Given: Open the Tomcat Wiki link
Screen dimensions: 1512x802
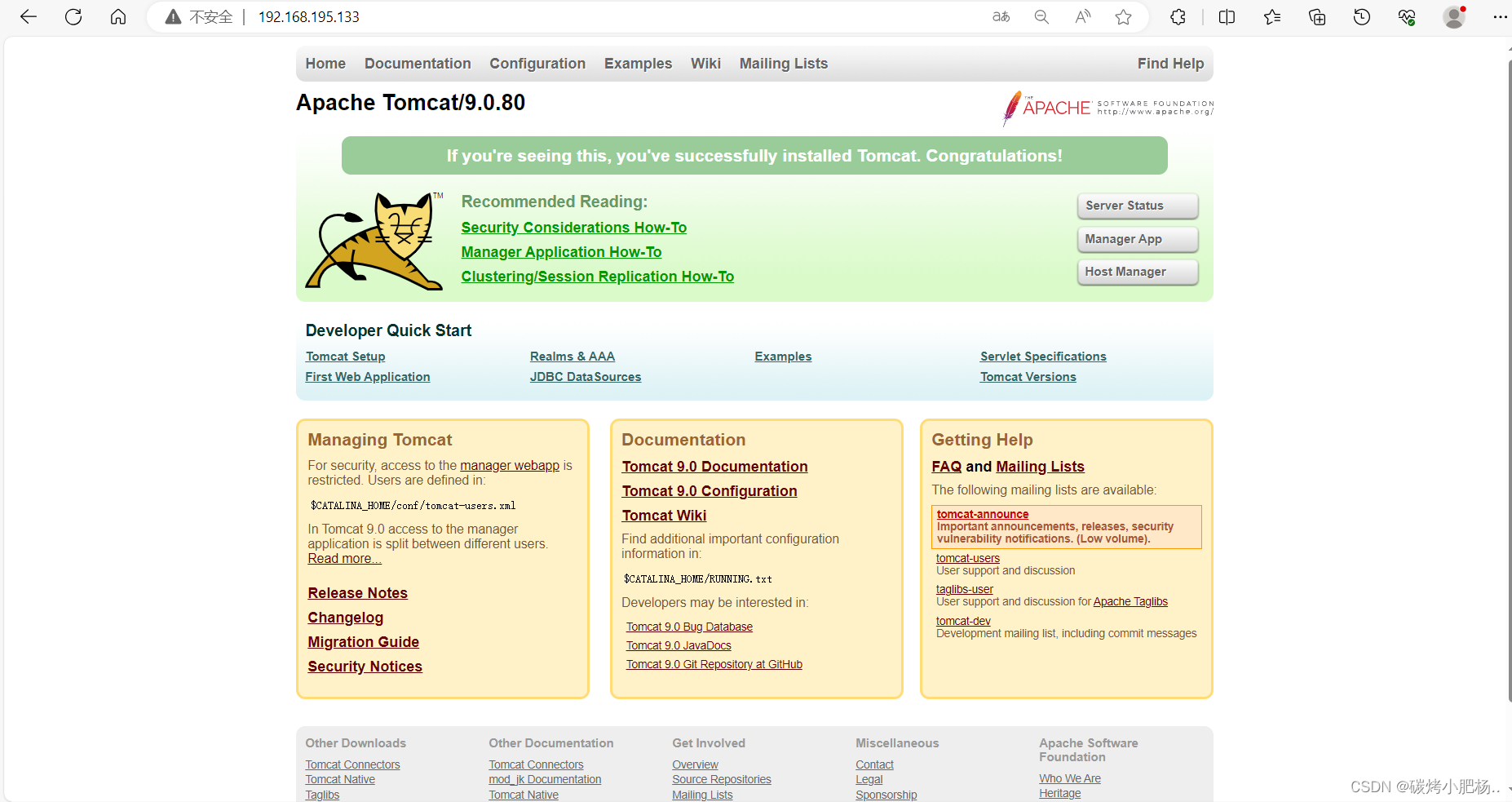Looking at the screenshot, I should (x=664, y=516).
